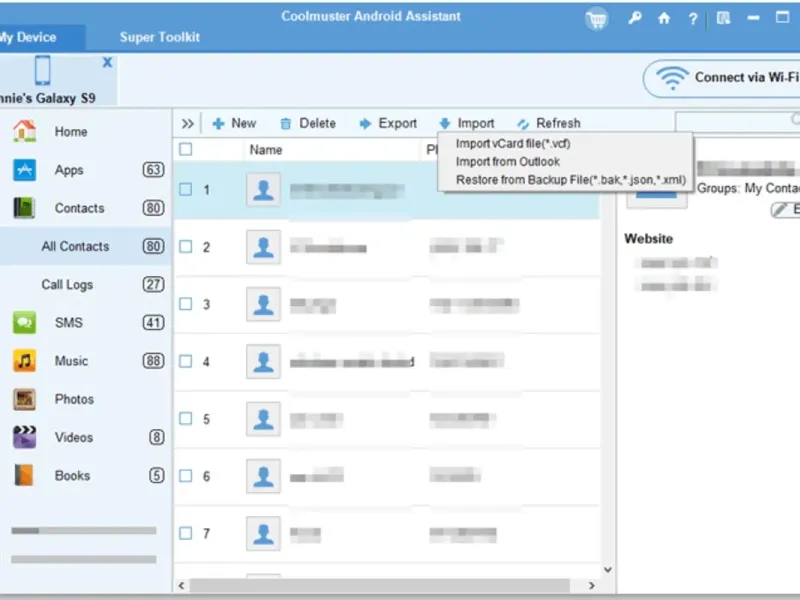Viewport: 800px width, 600px height.
Task: Click vertical scrollbar down arrow
Action: click(608, 569)
